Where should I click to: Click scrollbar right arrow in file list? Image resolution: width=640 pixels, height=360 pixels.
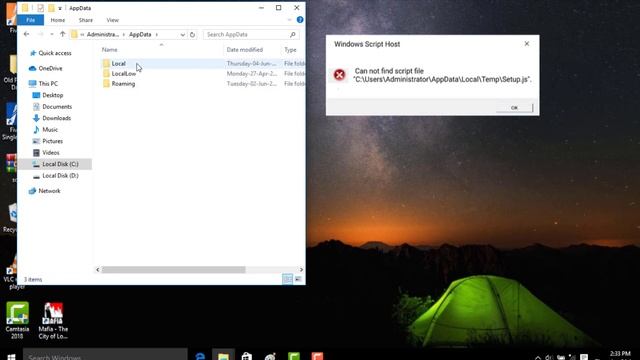coord(301,269)
